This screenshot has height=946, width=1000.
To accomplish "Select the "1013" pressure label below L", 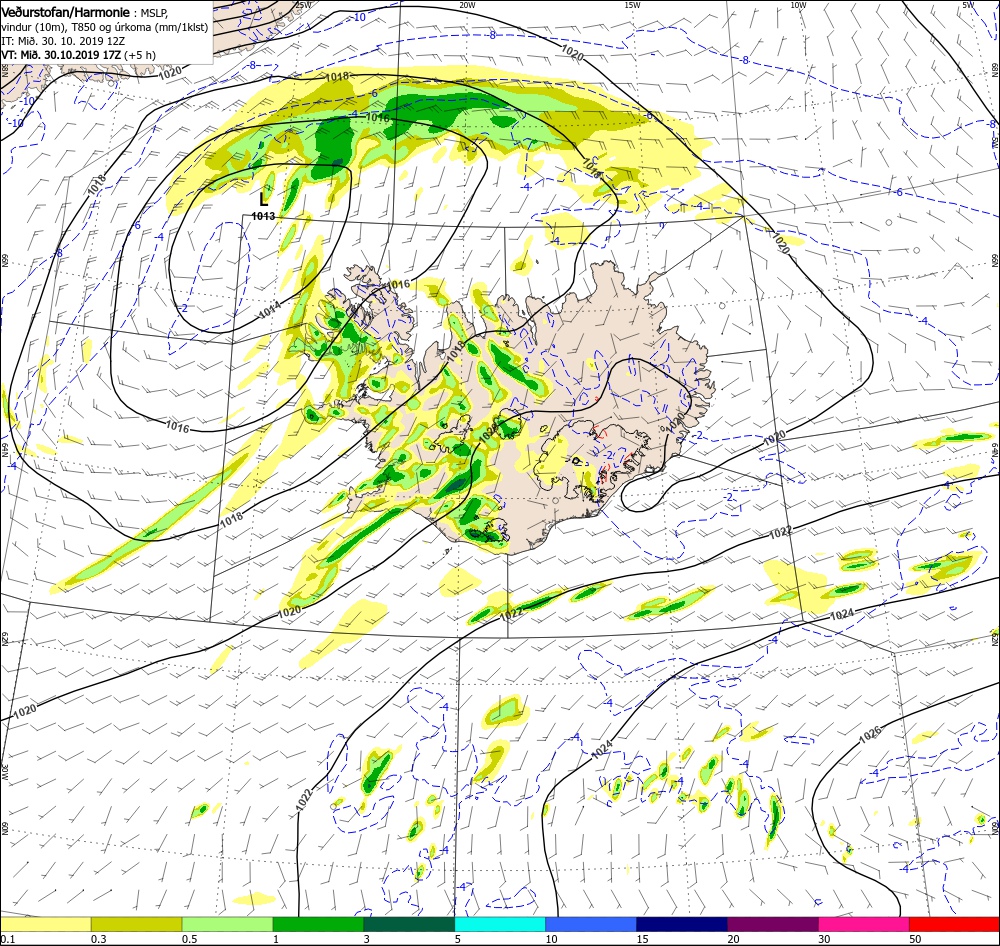I will (x=263, y=216).
